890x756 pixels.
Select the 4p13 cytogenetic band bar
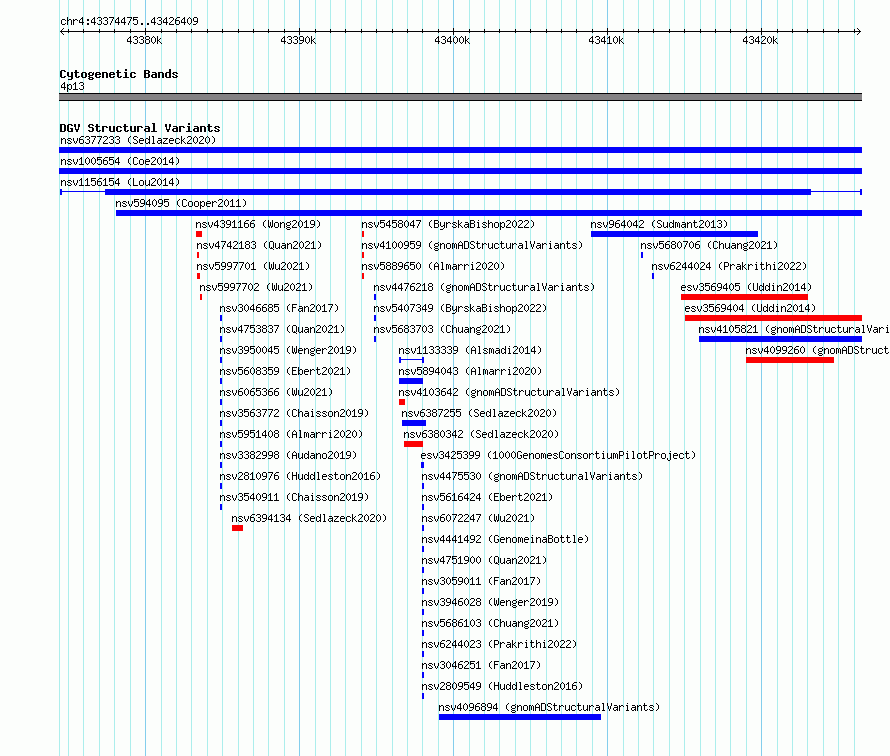(x=460, y=97)
